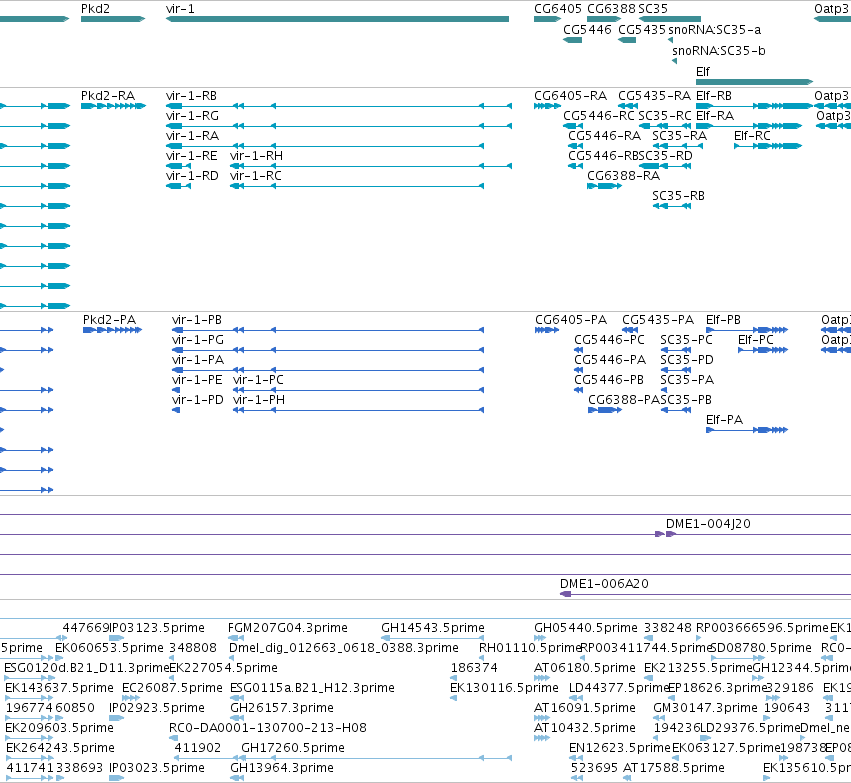Select protein Elf-PB
Viewport: 851px width, 783px height.
tap(723, 320)
